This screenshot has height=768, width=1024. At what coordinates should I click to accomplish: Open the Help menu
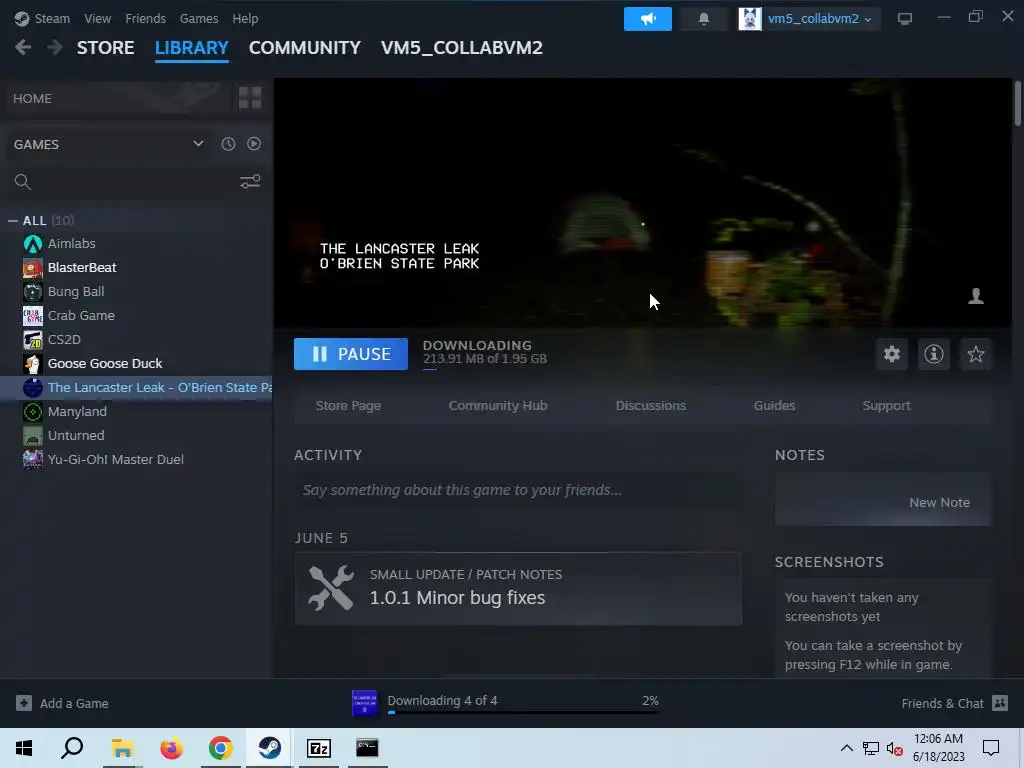pos(245,18)
